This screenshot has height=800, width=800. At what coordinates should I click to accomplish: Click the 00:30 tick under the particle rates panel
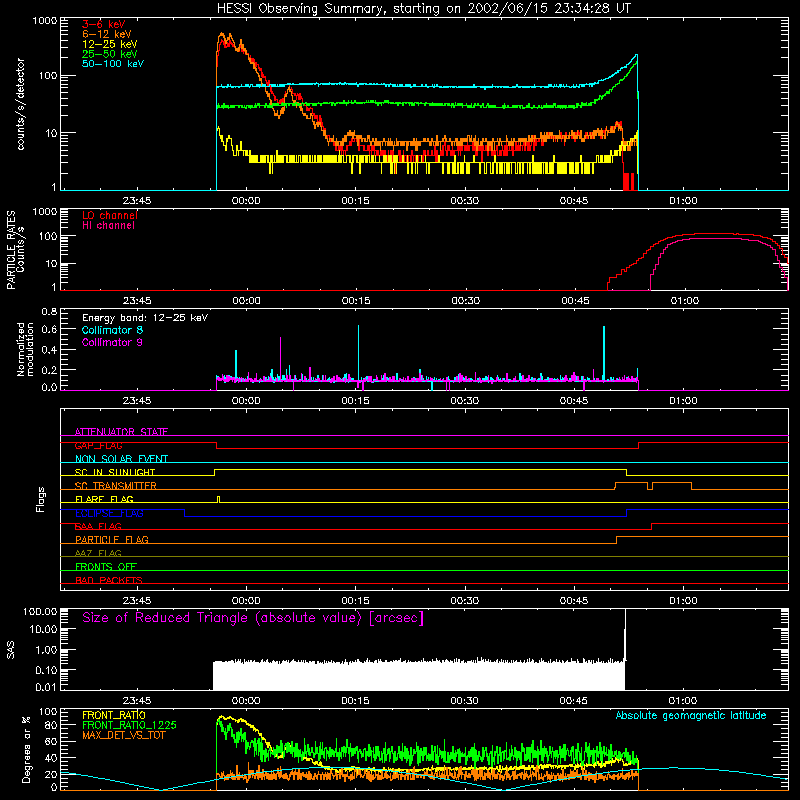(x=465, y=301)
